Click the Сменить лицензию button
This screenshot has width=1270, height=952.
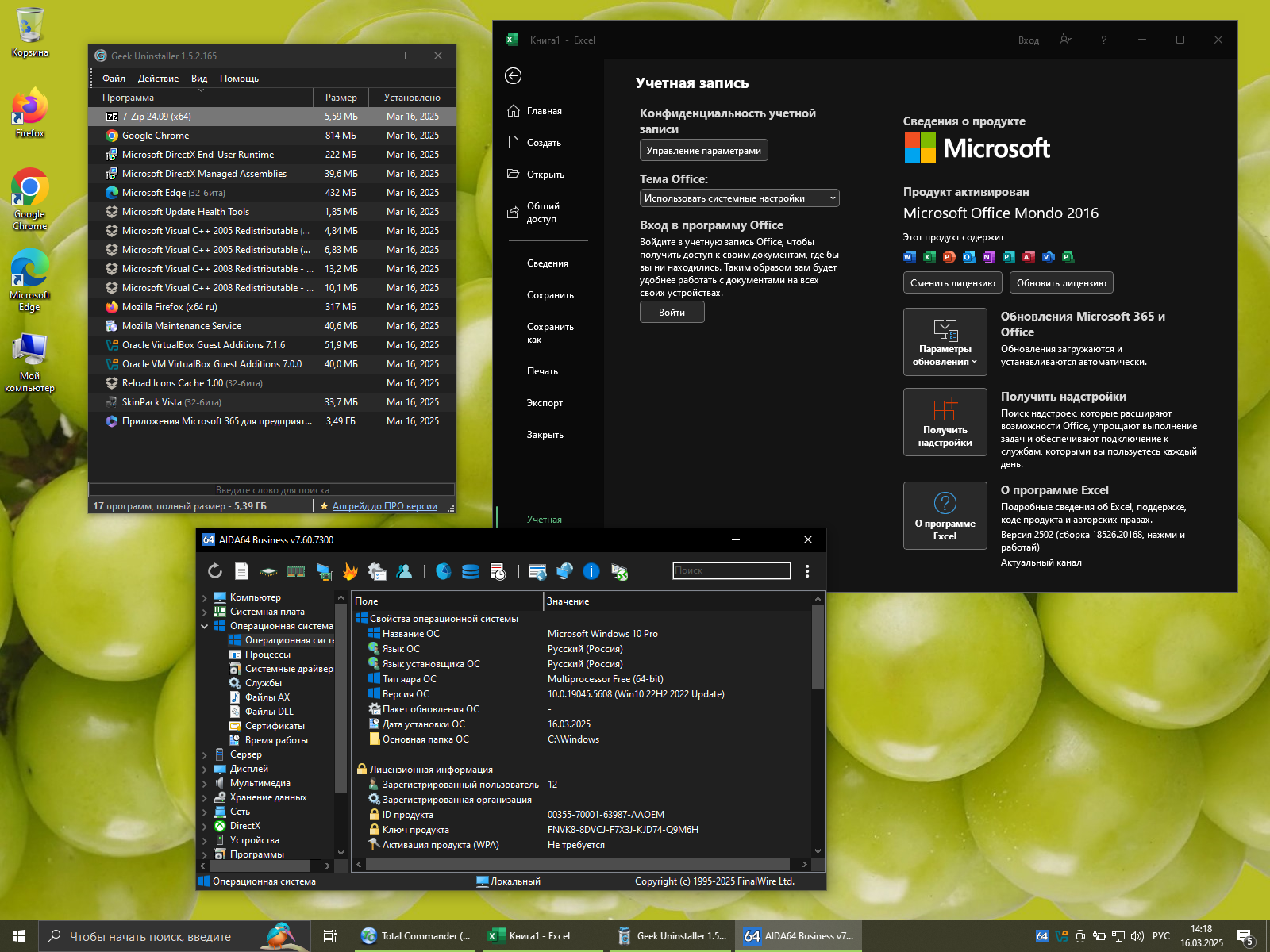coord(952,283)
